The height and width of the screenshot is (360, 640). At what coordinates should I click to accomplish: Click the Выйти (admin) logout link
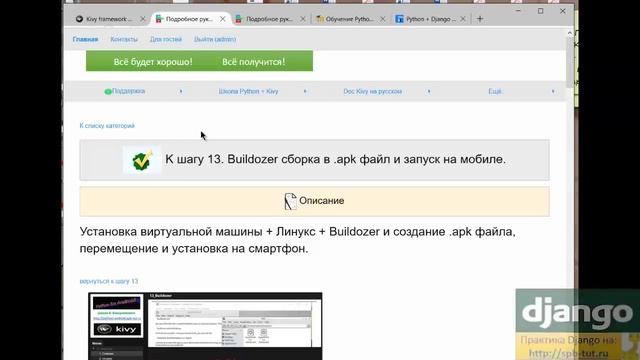tap(215, 40)
